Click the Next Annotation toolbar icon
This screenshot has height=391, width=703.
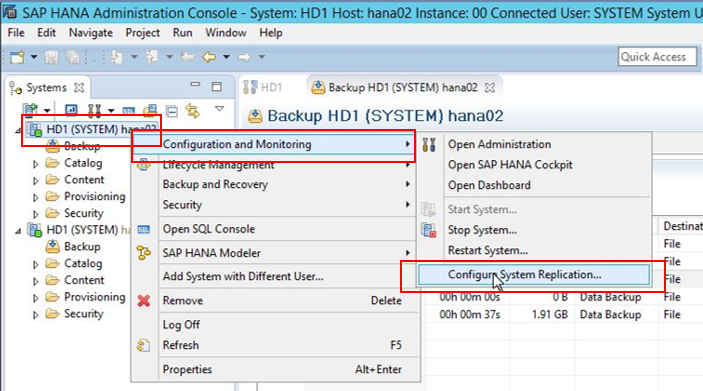(x=117, y=57)
